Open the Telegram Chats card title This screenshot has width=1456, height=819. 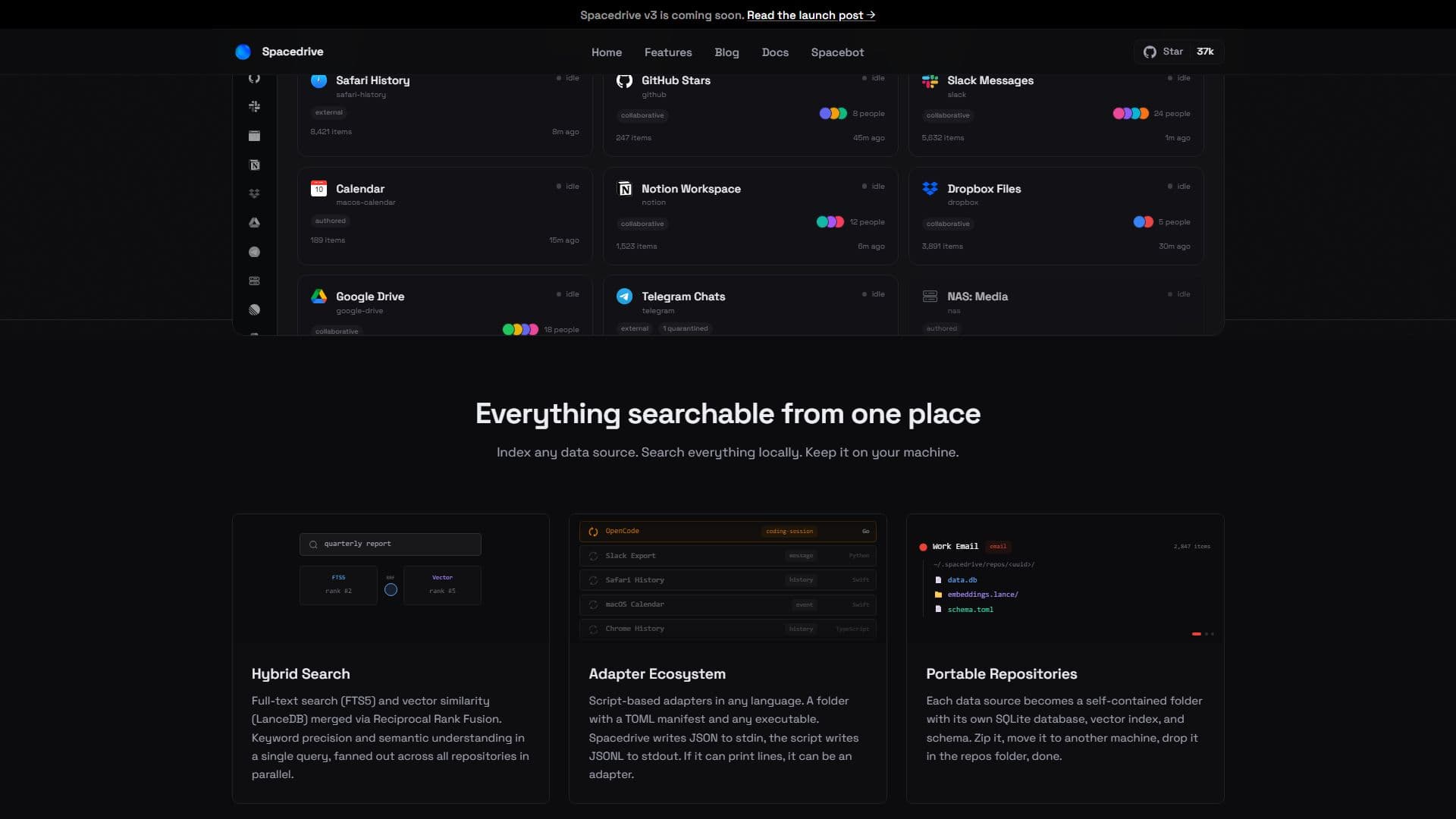683,297
